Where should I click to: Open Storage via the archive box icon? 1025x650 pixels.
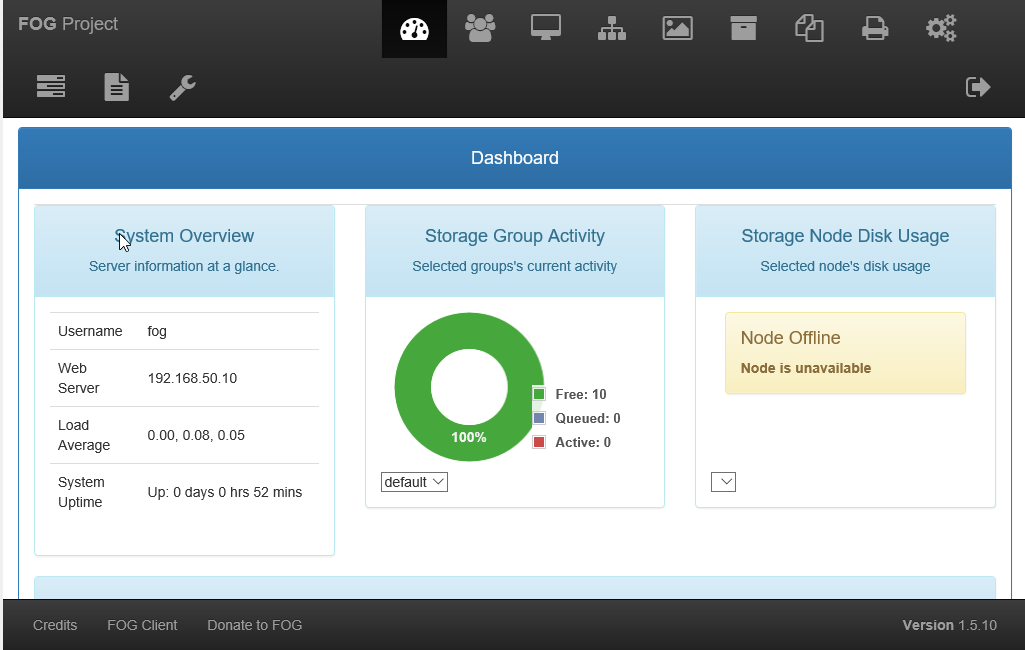click(743, 29)
